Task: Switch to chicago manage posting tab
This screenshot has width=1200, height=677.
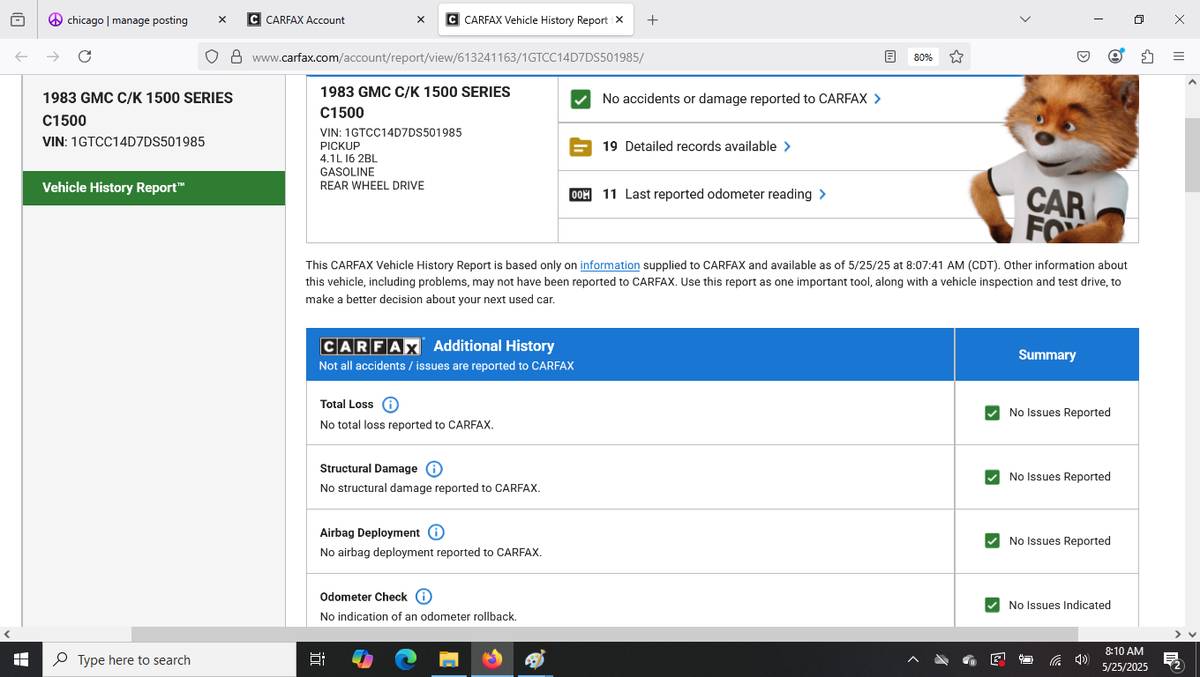Action: (127, 20)
